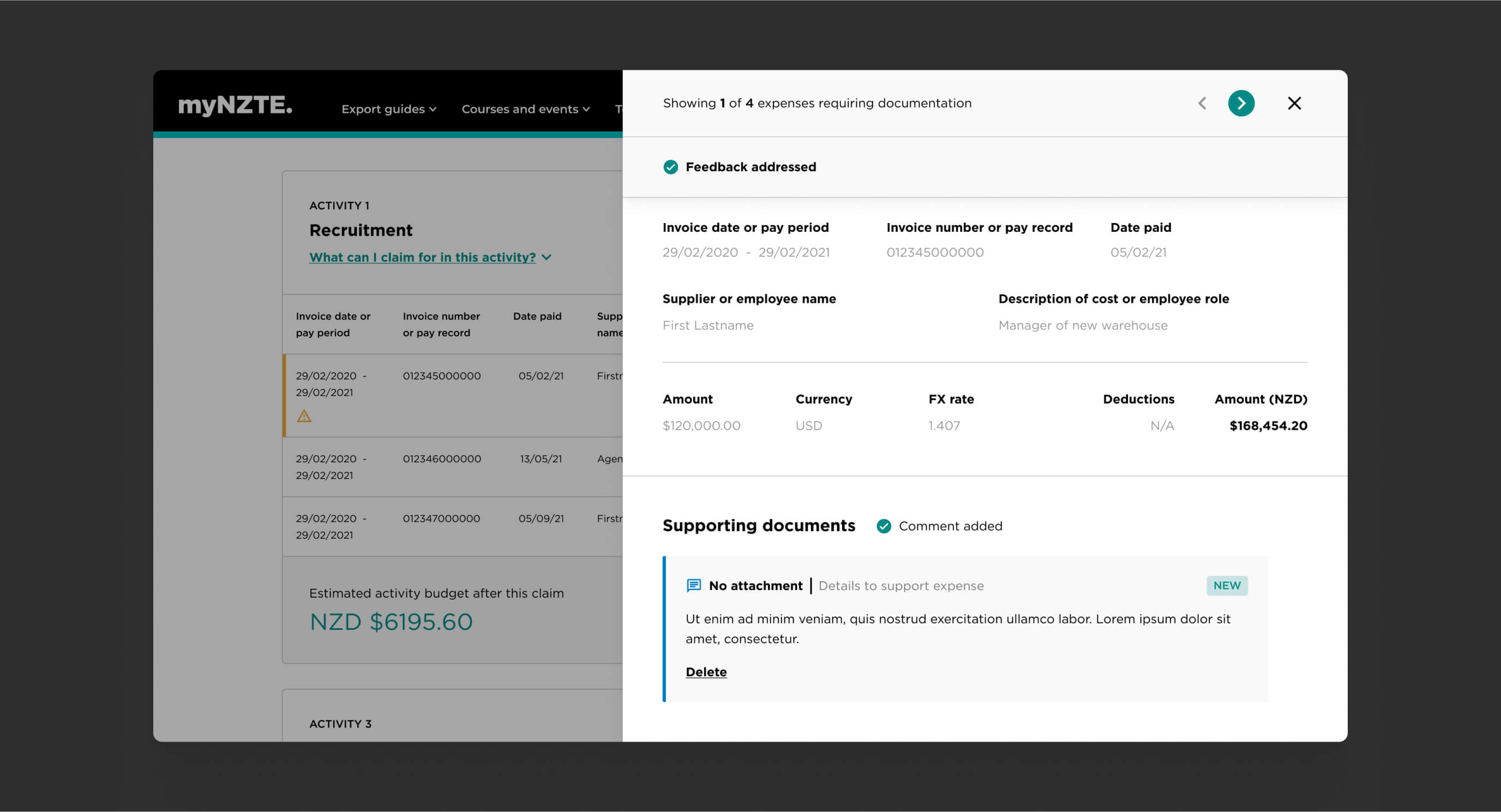The width and height of the screenshot is (1501, 812).
Task: Click the myNZTE logo
Action: pyautogui.click(x=235, y=105)
